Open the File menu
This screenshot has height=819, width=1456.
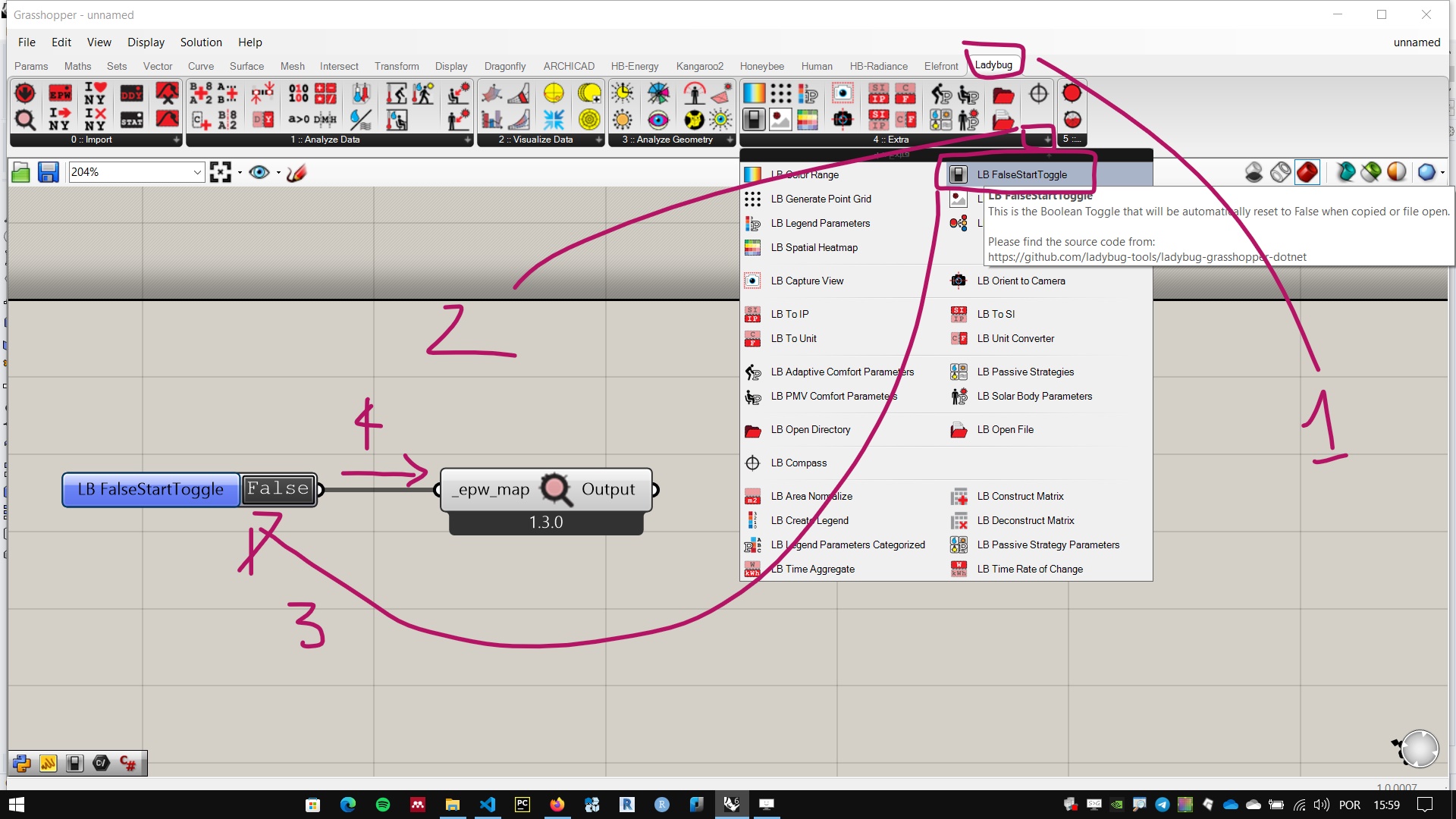[x=27, y=42]
